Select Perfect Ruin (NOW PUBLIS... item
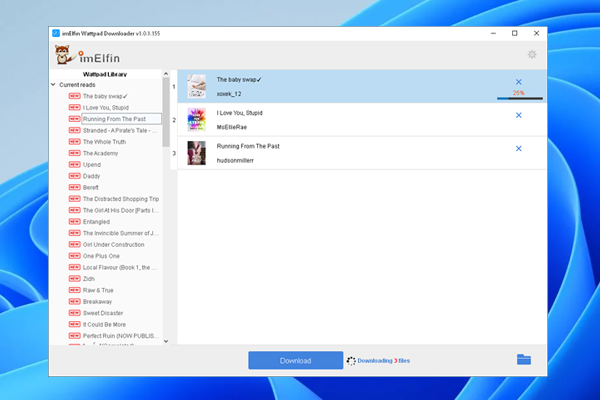 121,336
